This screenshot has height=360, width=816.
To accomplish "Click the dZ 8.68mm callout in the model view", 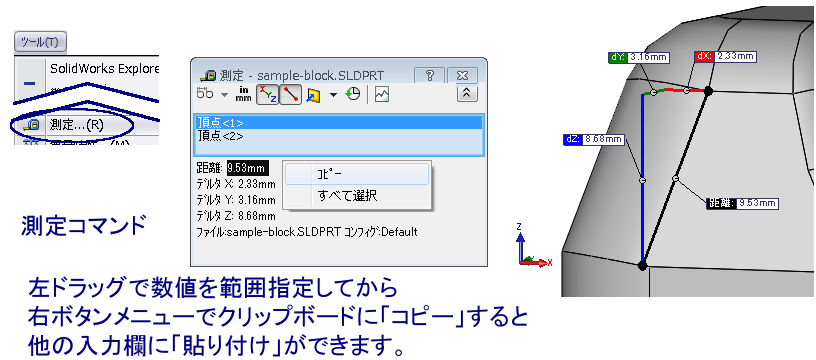I will point(593,139).
